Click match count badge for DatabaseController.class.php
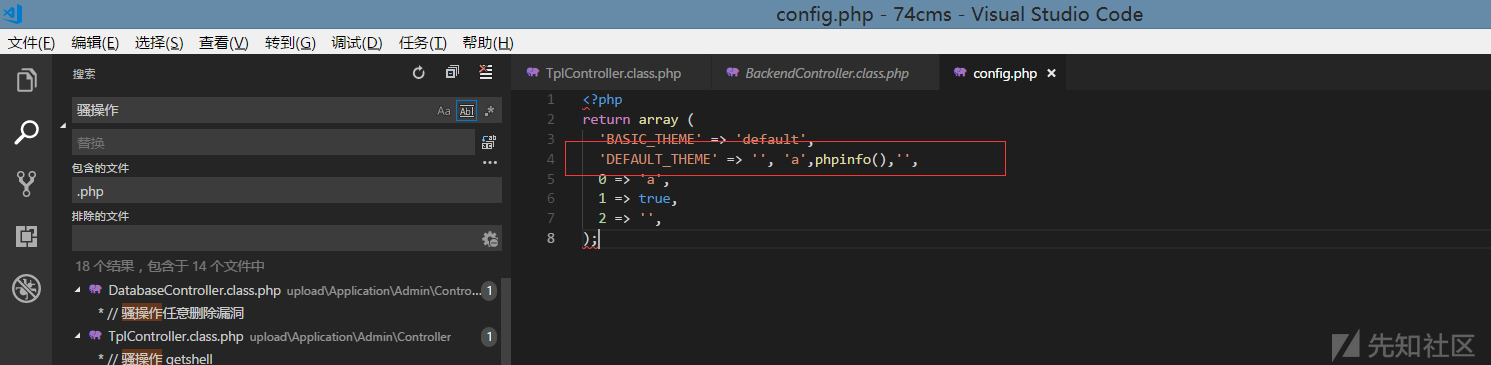Screen dimensions: 1491x365 pyautogui.click(x=488, y=291)
